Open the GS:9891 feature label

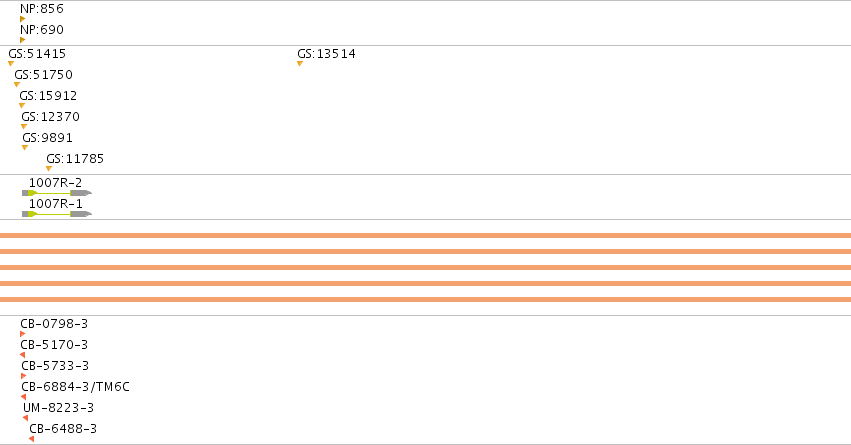(x=47, y=138)
